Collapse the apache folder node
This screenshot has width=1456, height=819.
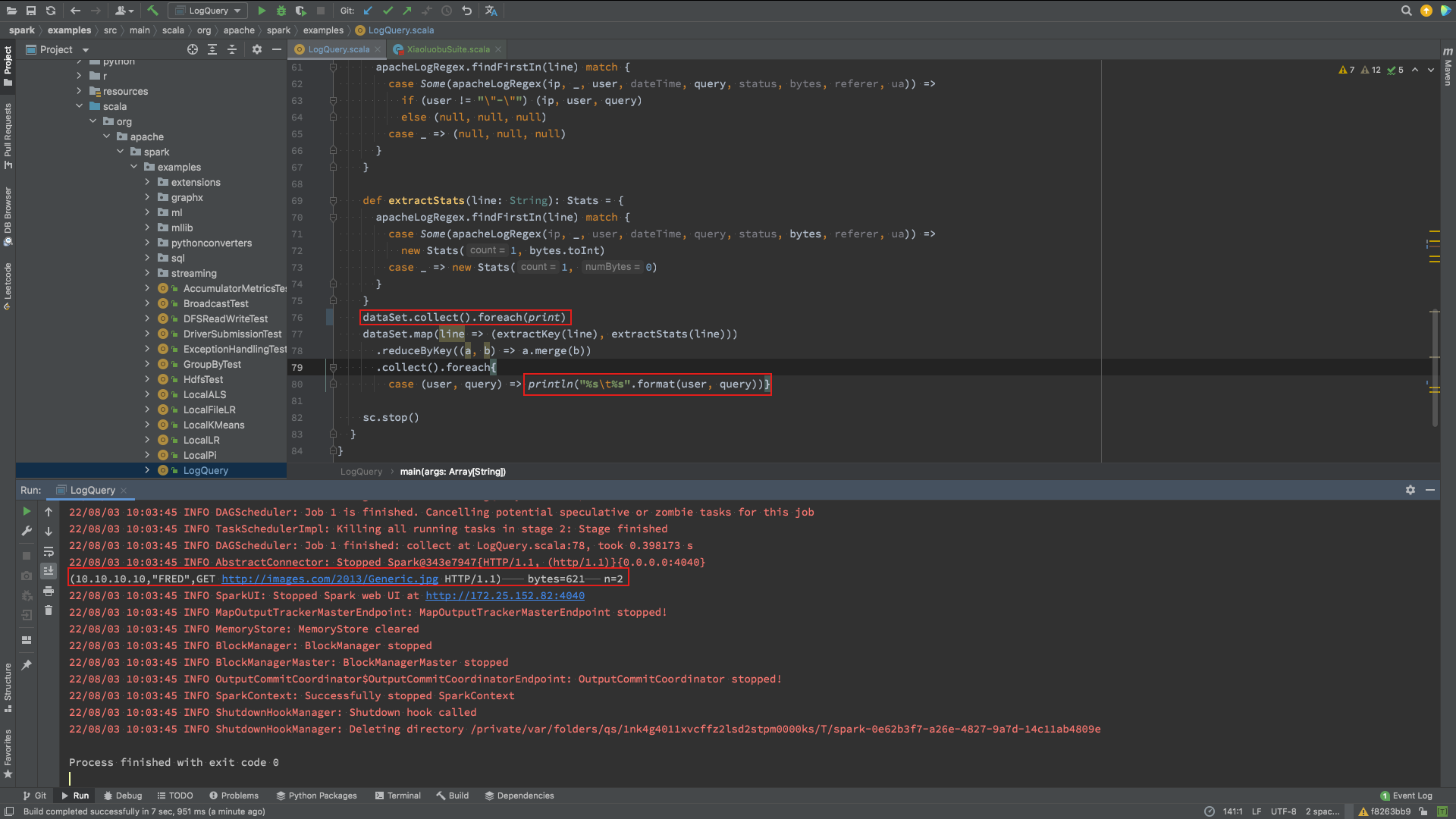106,136
